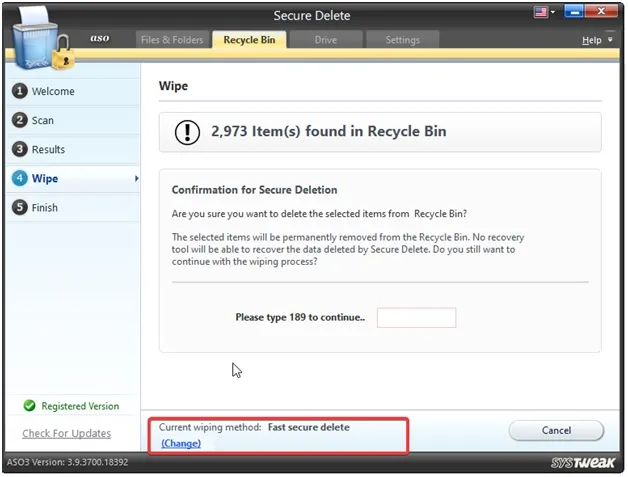Click the Secure Delete shredder logo icon
This screenshot has height=477, width=628.
[x=42, y=39]
